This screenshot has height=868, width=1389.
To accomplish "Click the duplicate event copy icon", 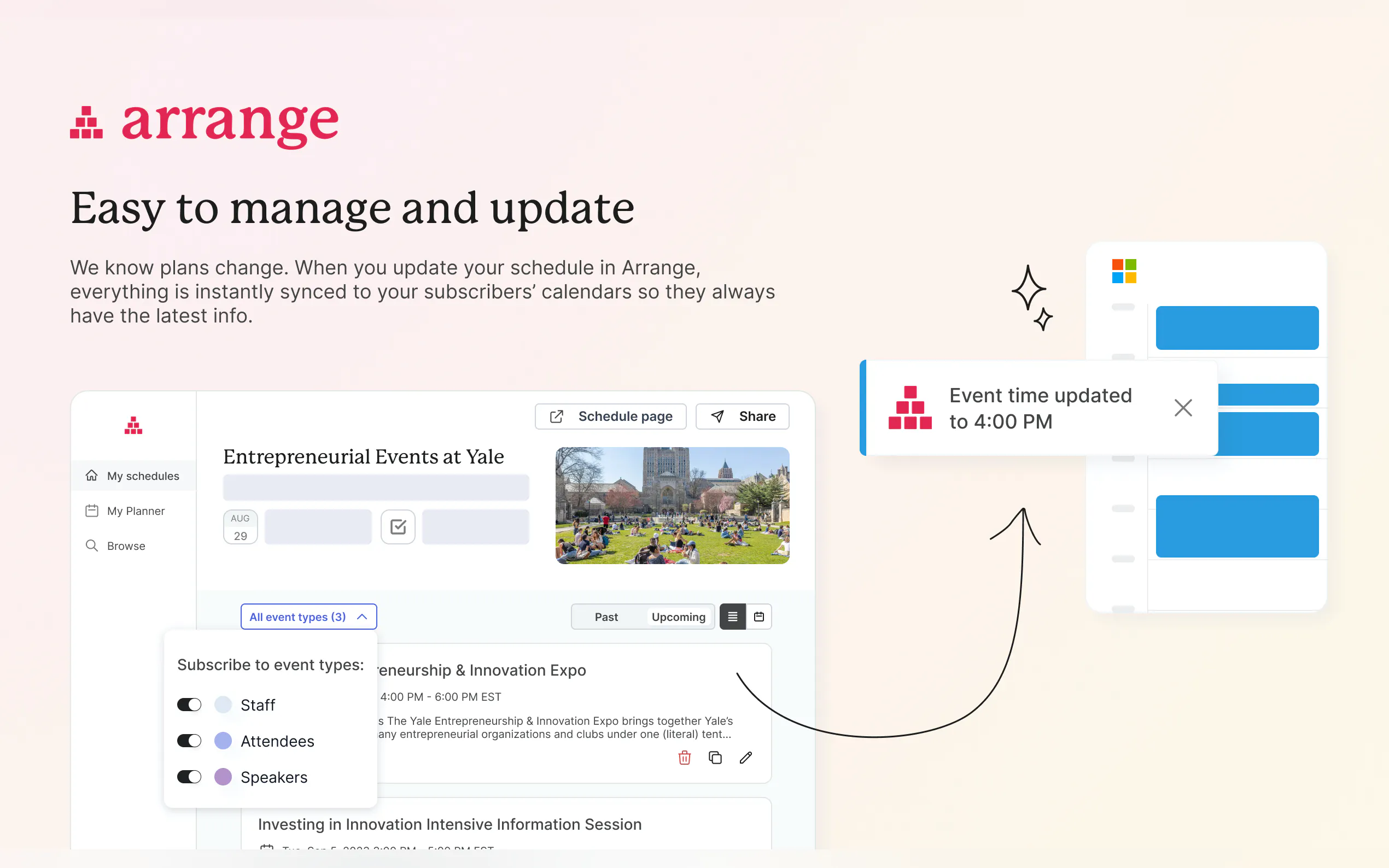I will pyautogui.click(x=715, y=758).
